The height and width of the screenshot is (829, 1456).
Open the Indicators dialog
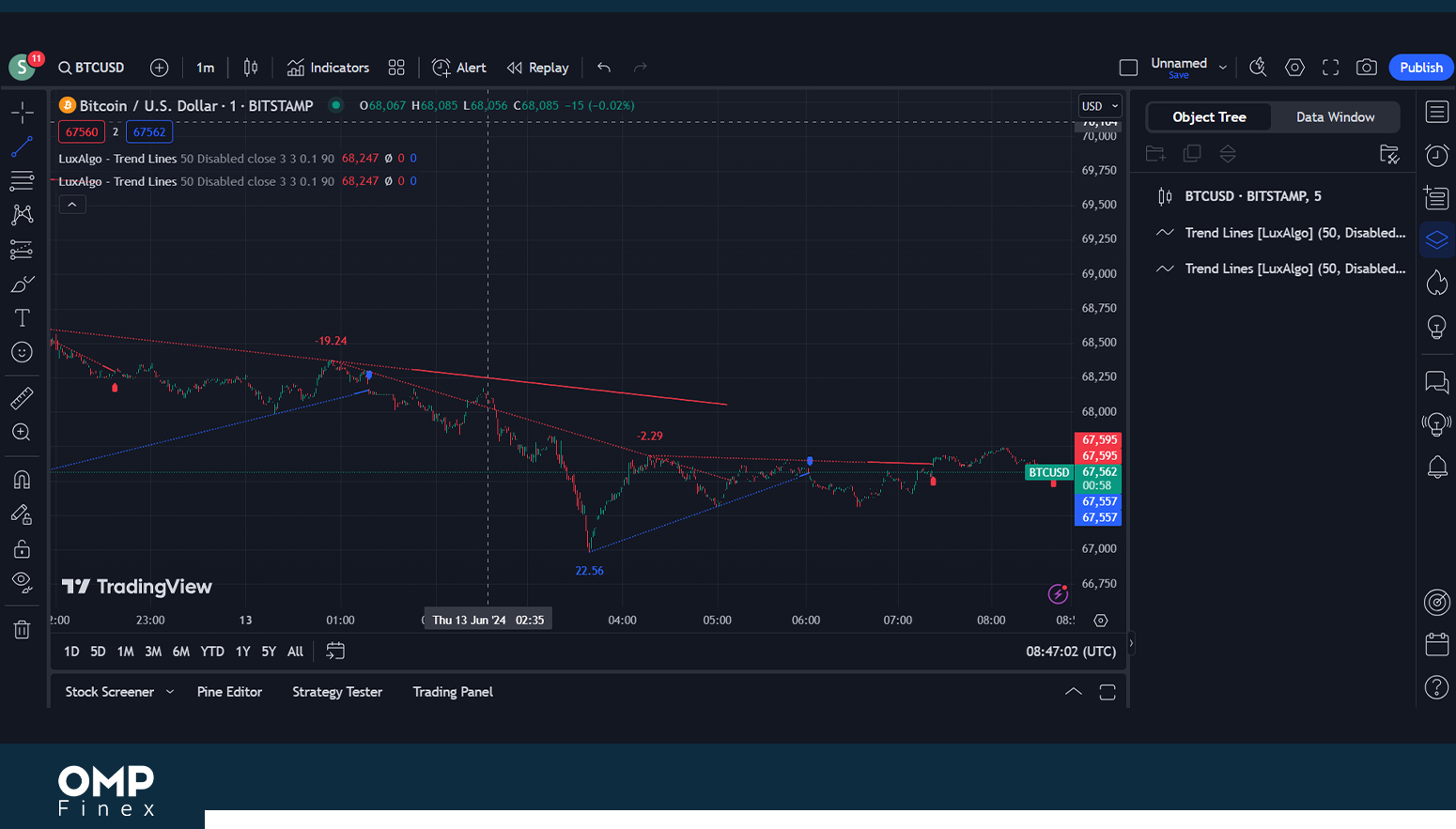click(x=329, y=68)
